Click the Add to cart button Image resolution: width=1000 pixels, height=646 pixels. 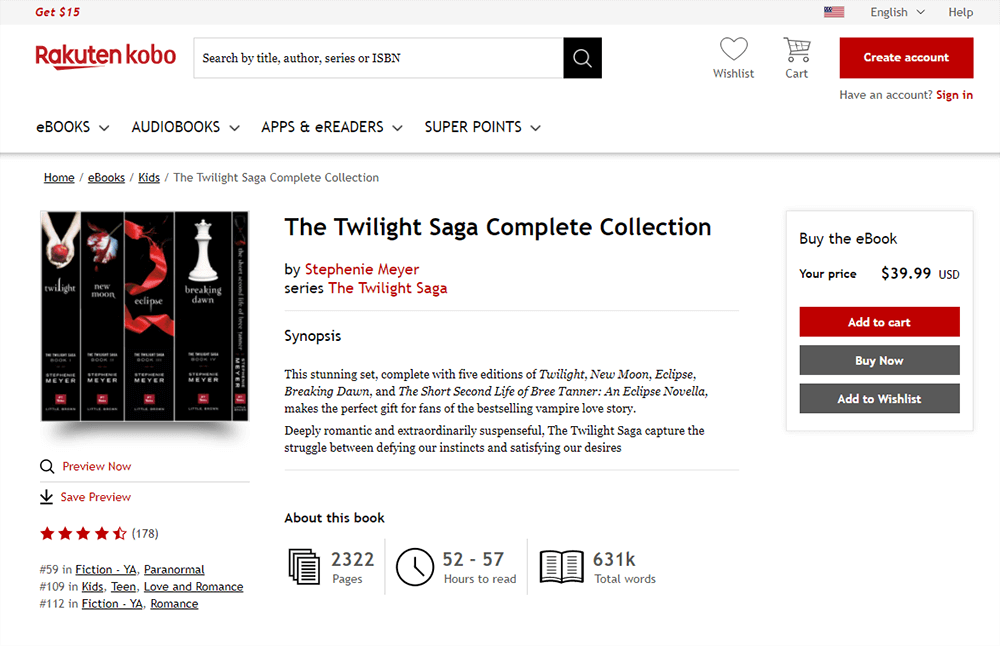[x=879, y=322]
